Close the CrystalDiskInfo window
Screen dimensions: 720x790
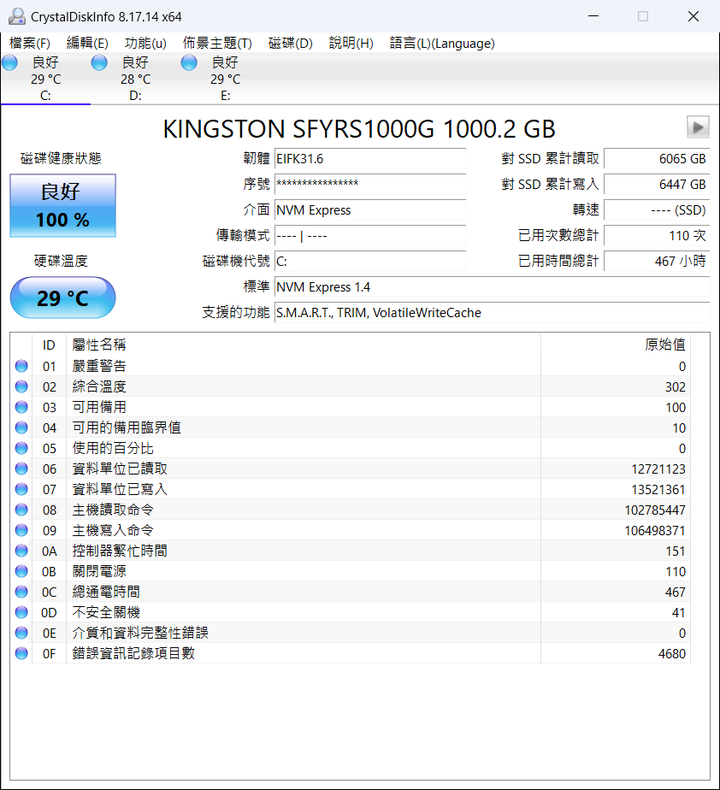coord(693,16)
